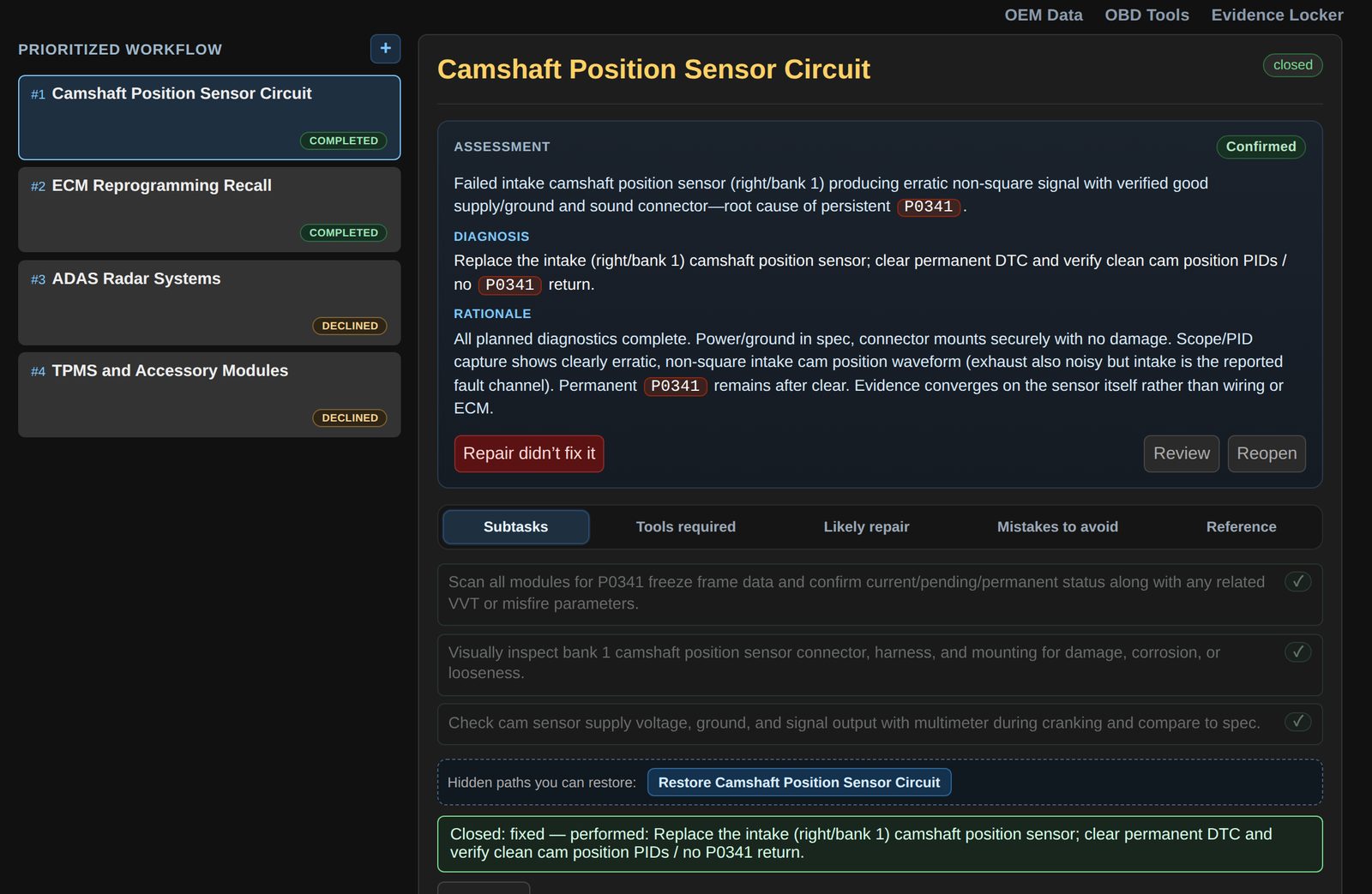Switch to the Tools required tab

(x=686, y=527)
